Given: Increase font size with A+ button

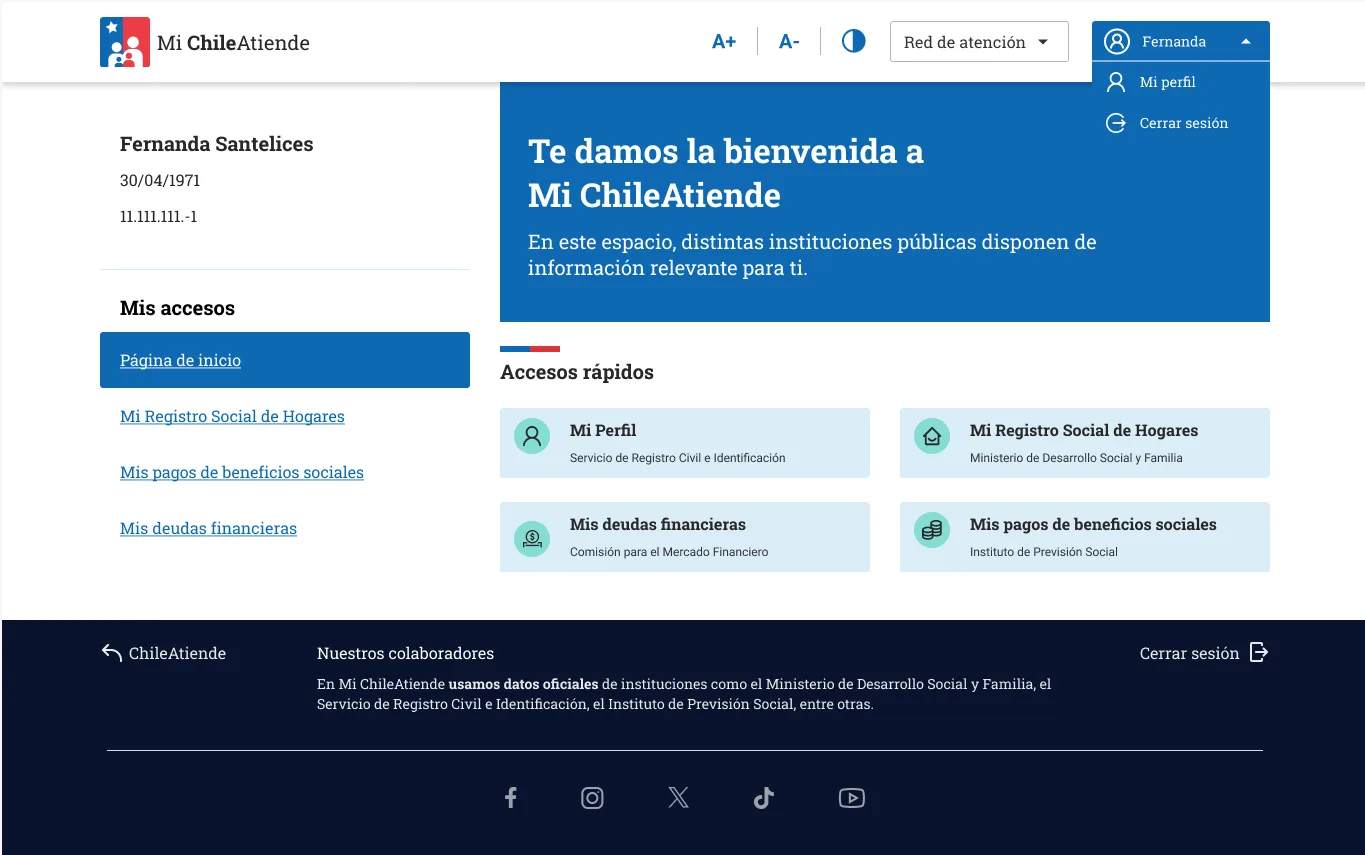Looking at the screenshot, I should click(723, 42).
